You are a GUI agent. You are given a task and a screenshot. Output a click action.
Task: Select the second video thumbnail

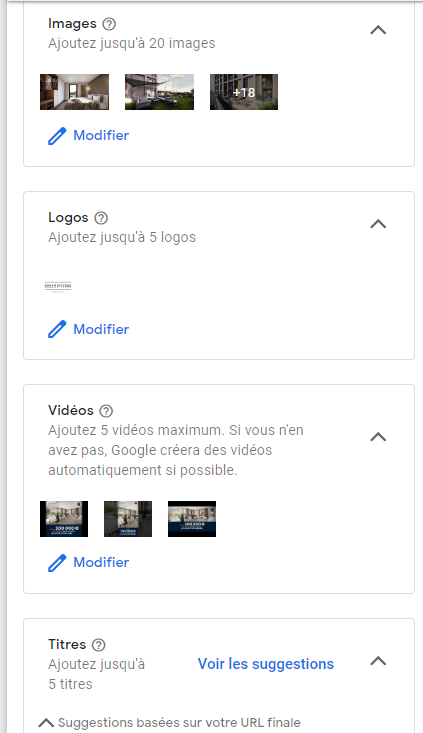pyautogui.click(x=128, y=519)
